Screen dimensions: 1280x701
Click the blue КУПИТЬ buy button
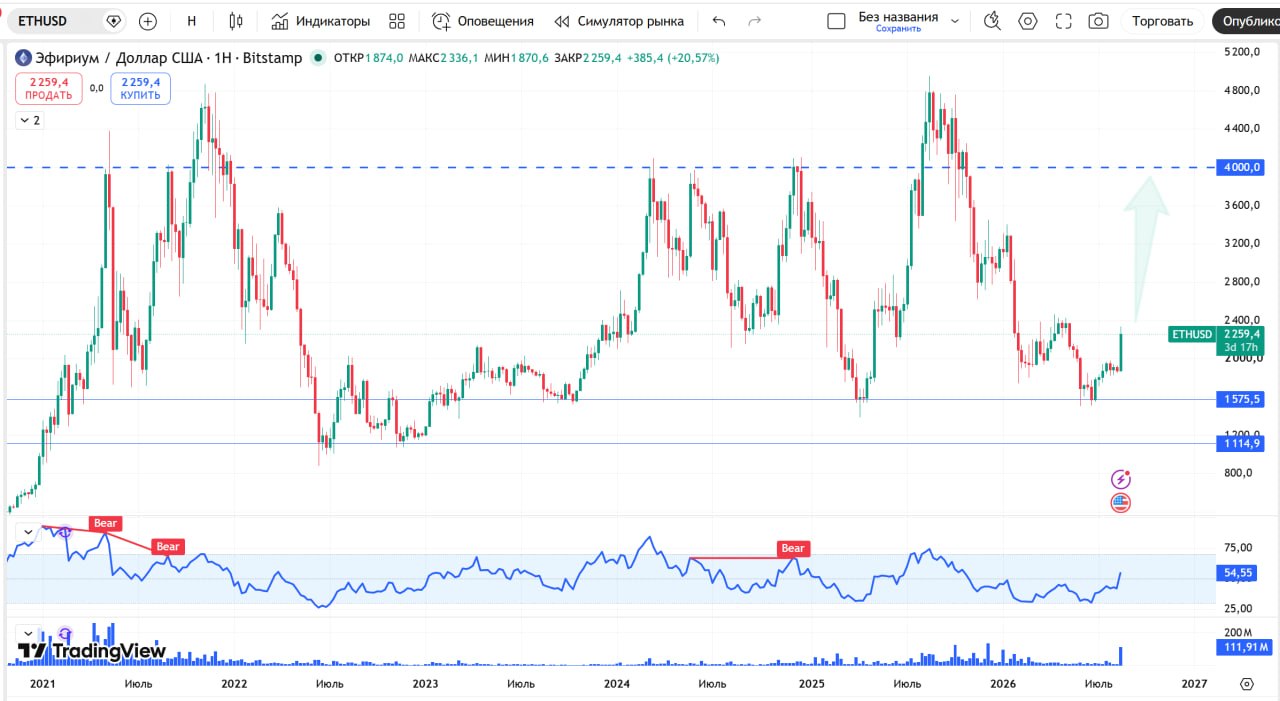(141, 88)
